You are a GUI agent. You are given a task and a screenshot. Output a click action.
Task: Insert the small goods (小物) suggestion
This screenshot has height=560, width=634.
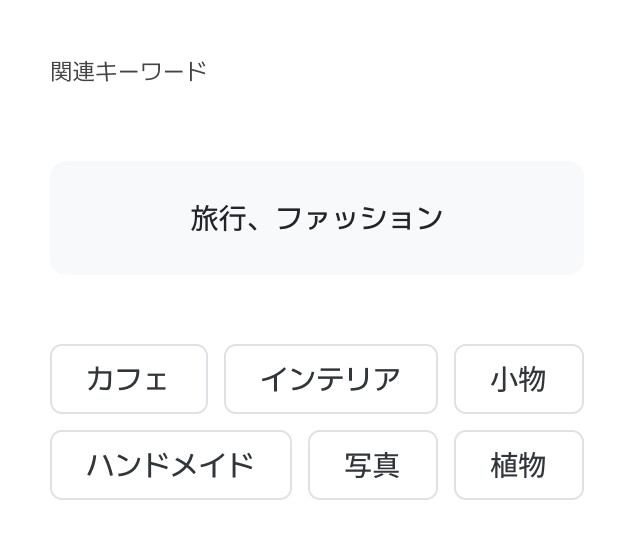click(x=518, y=379)
